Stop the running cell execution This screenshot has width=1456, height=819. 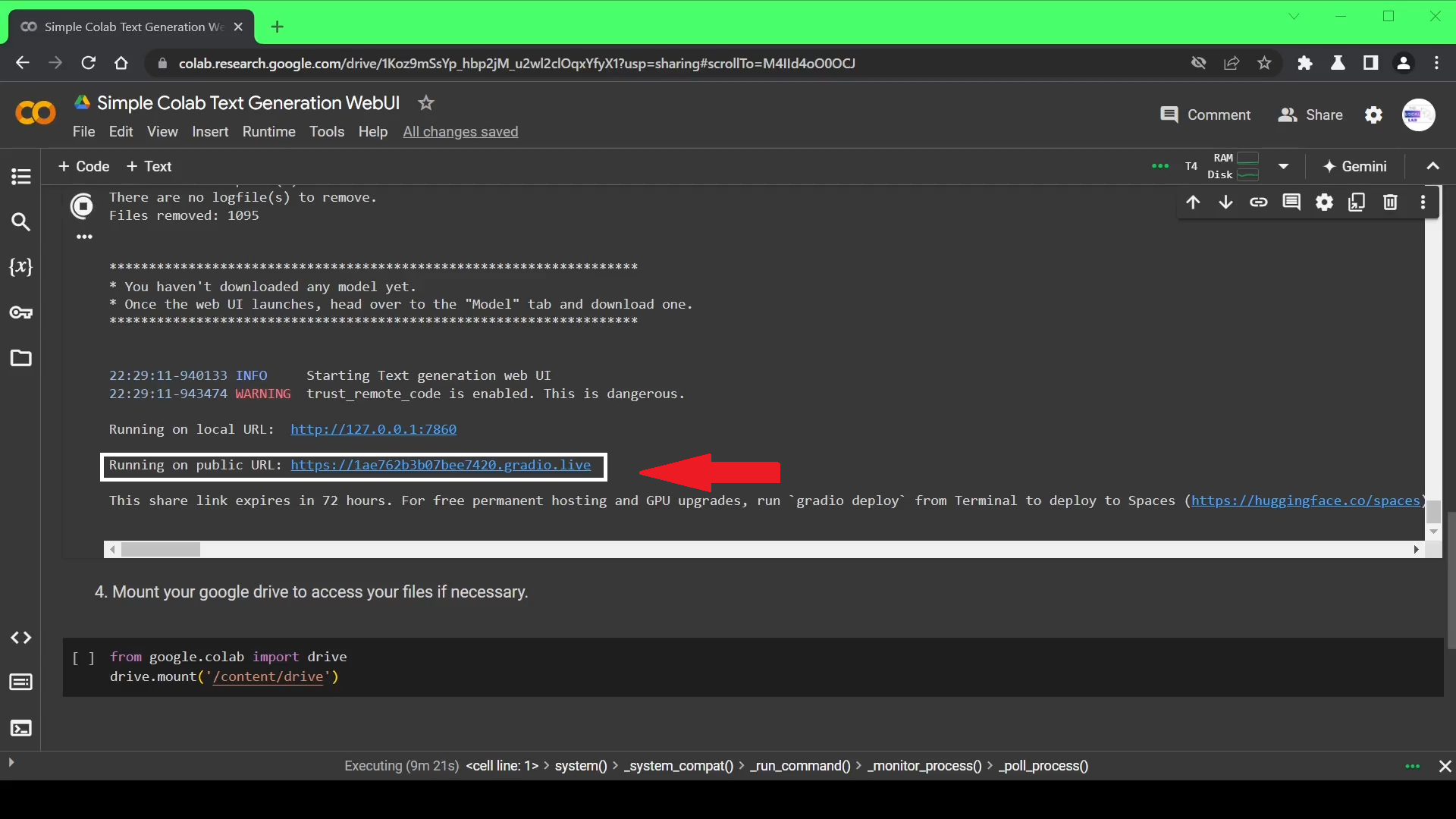point(82,206)
